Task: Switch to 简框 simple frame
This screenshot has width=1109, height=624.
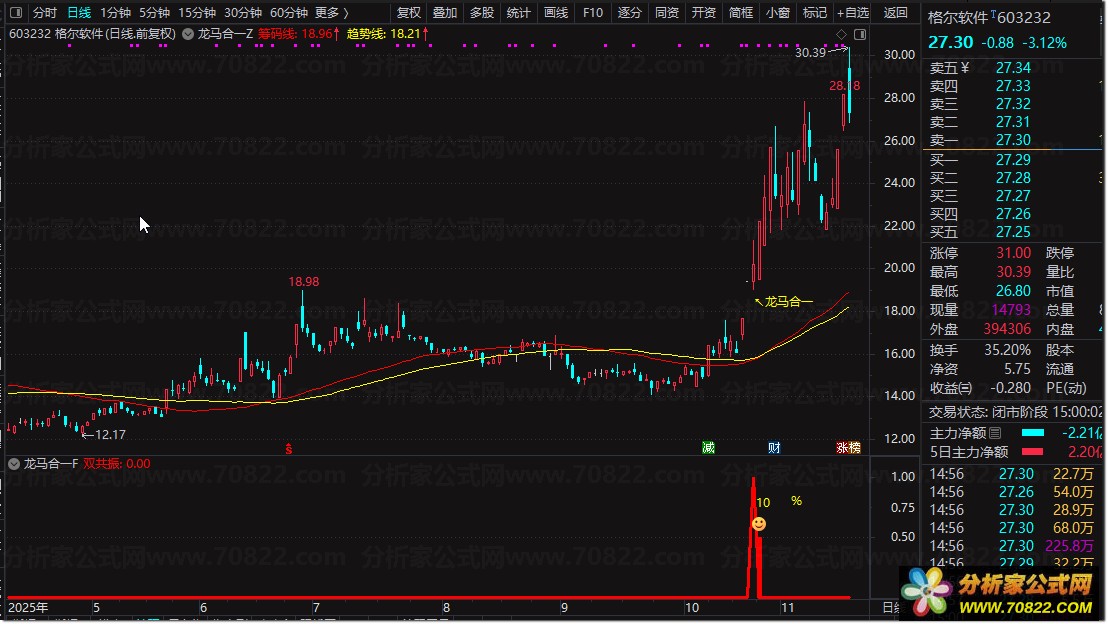Action: click(741, 13)
